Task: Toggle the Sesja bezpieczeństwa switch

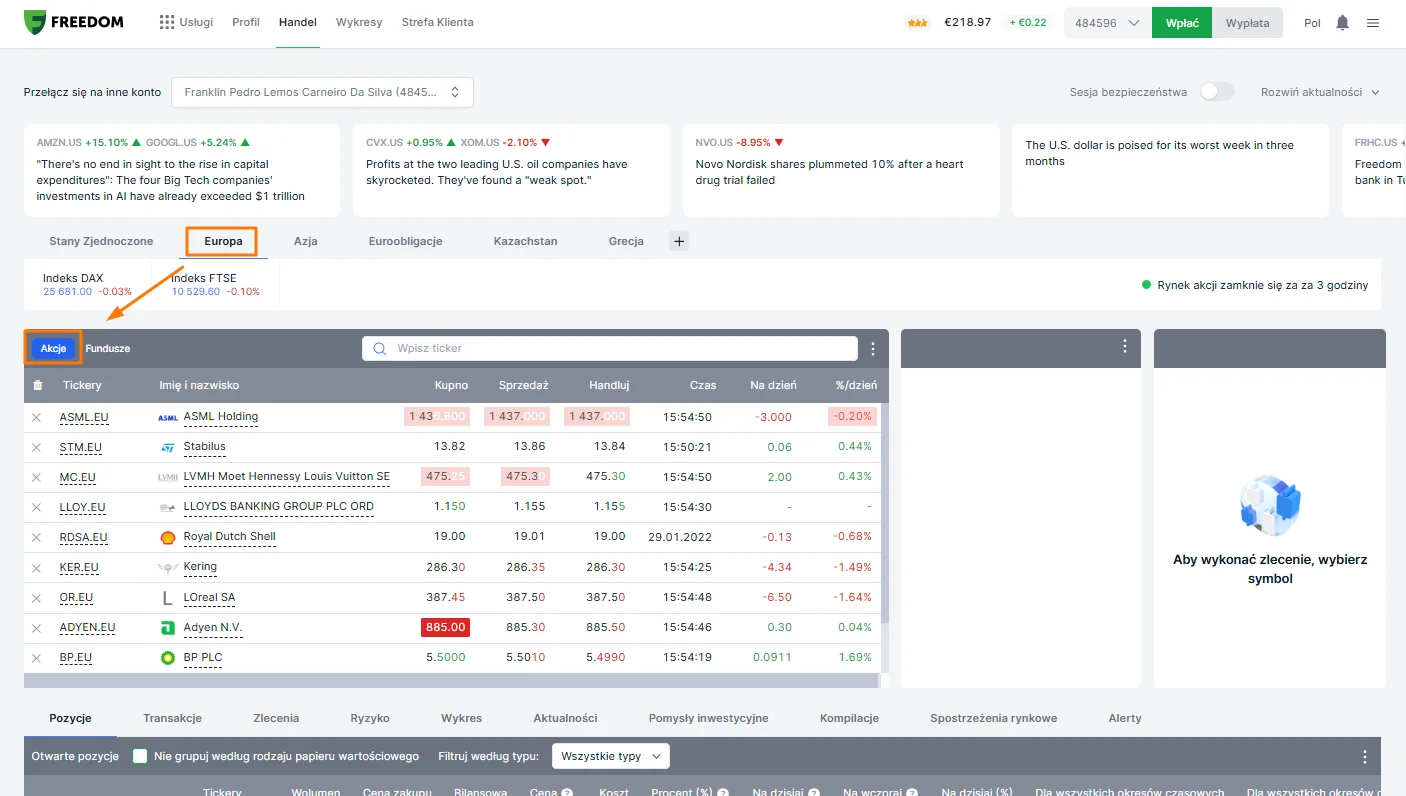Action: tap(1217, 92)
